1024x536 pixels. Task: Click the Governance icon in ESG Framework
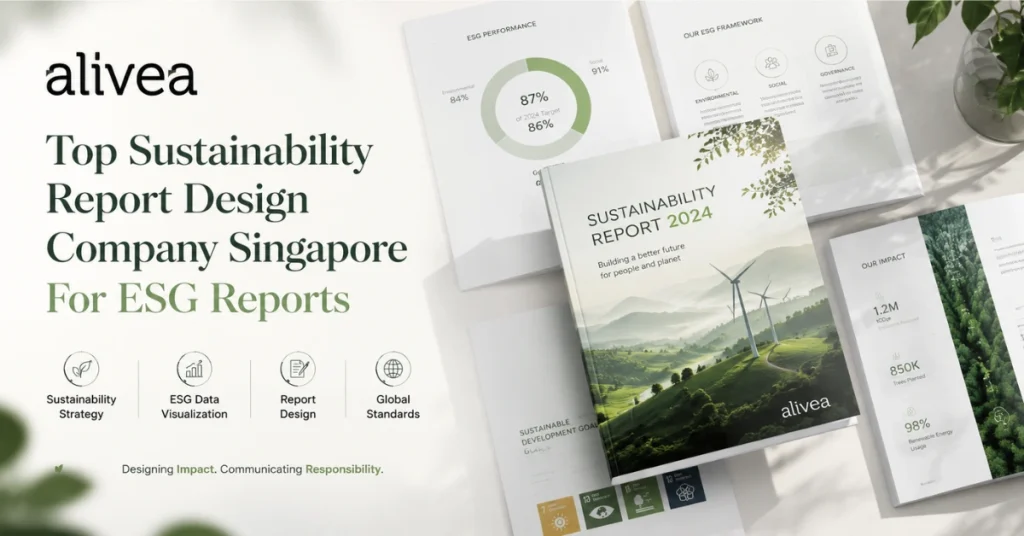coord(831,50)
